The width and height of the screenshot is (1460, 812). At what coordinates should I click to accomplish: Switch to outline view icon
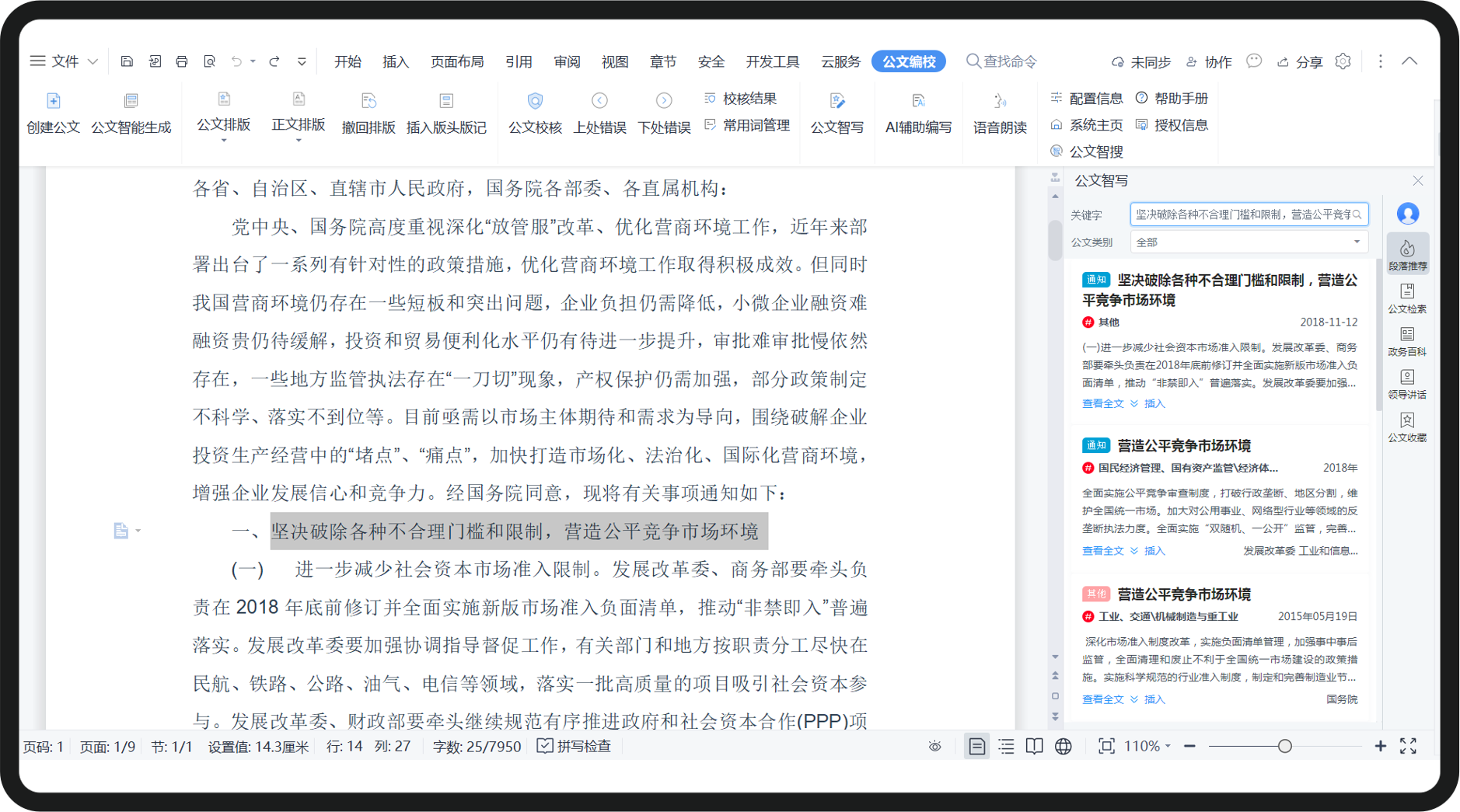click(x=1006, y=746)
